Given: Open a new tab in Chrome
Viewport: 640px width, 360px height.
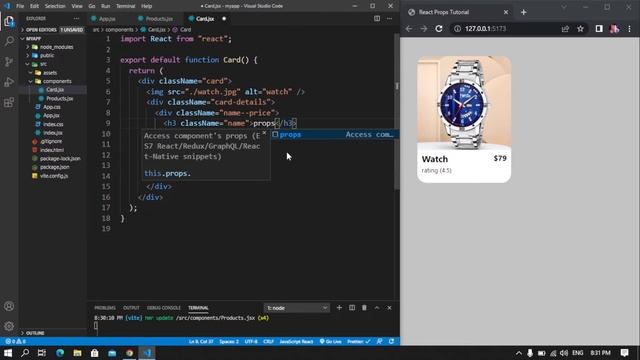Looking at the screenshot, I should pyautogui.click(x=524, y=12).
